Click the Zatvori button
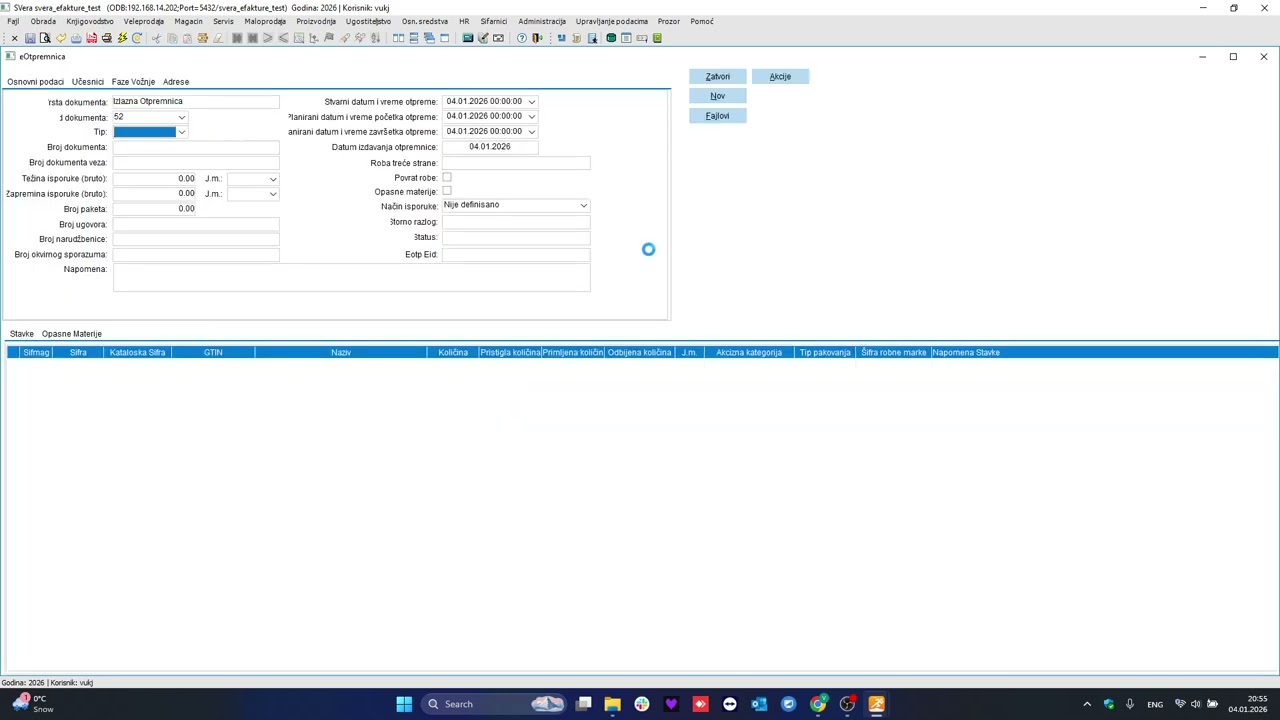Image resolution: width=1280 pixels, height=720 pixels. (x=717, y=76)
